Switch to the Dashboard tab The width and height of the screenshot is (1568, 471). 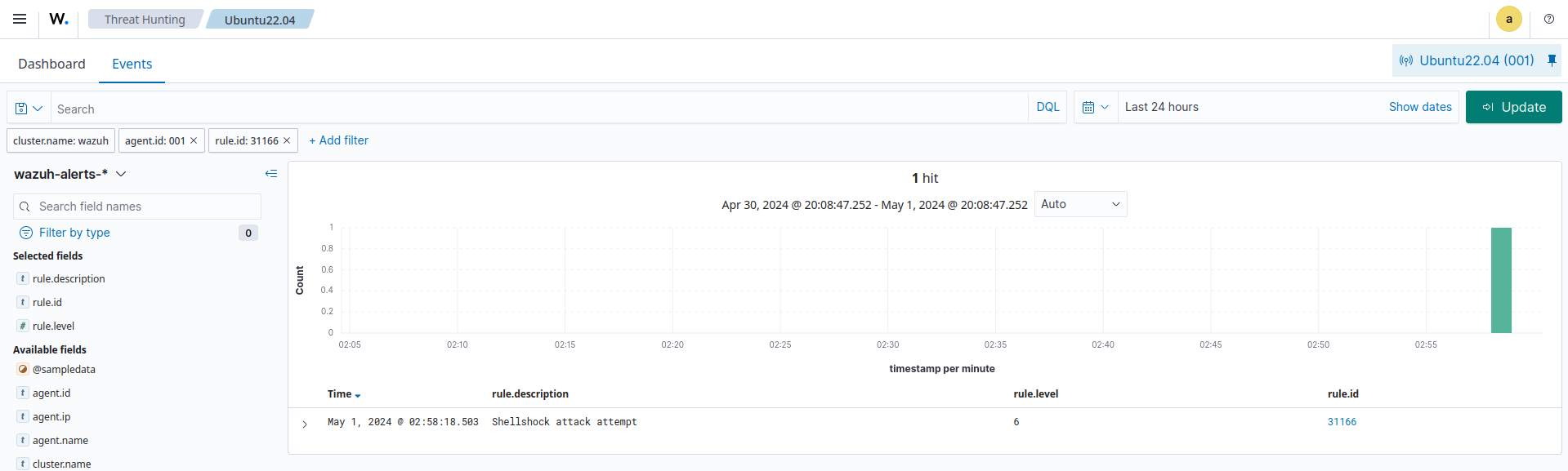51,64
